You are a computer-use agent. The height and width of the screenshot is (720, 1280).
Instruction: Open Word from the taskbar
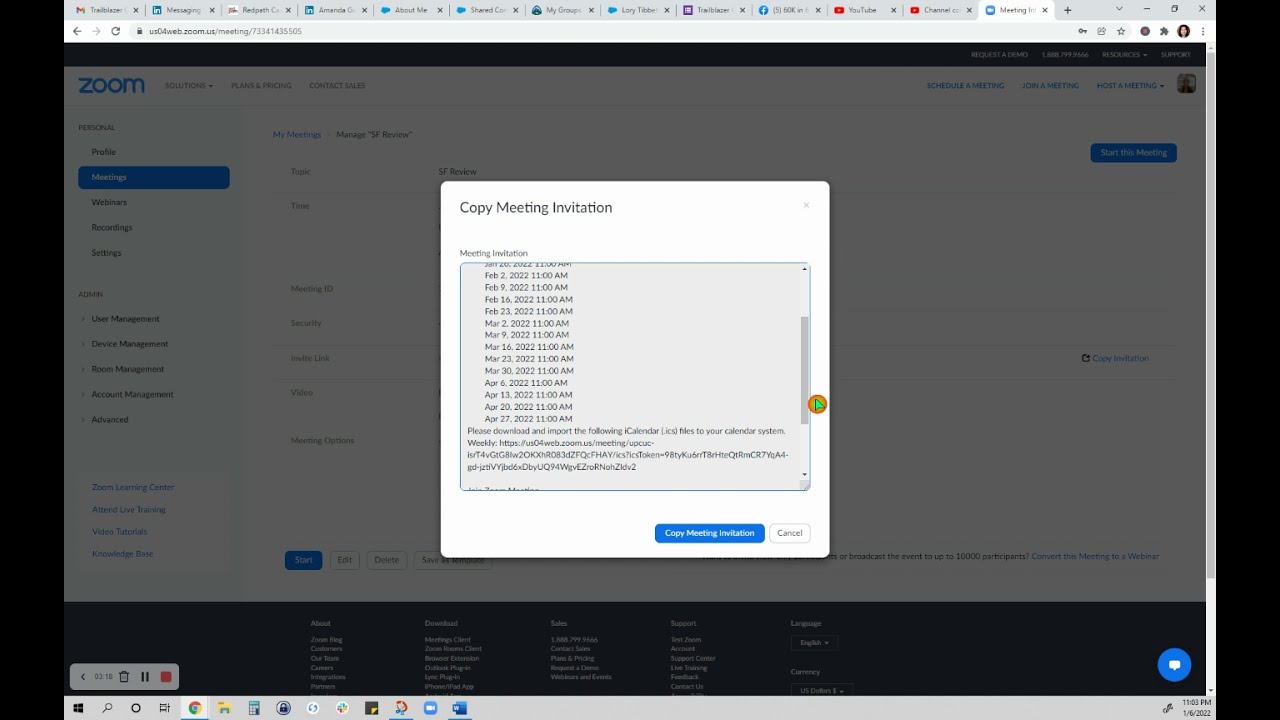pos(460,708)
